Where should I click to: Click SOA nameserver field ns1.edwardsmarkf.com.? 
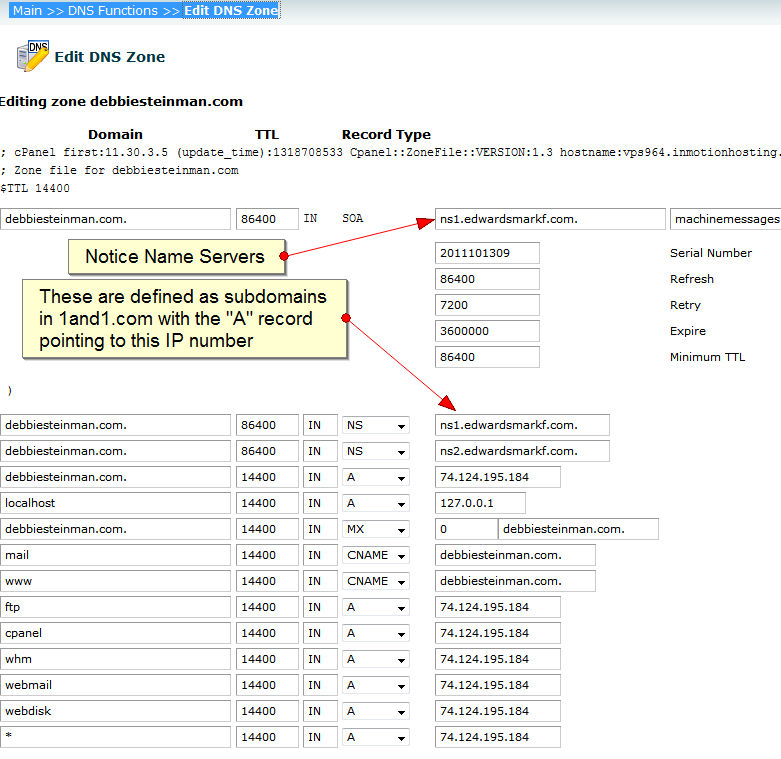click(x=550, y=219)
